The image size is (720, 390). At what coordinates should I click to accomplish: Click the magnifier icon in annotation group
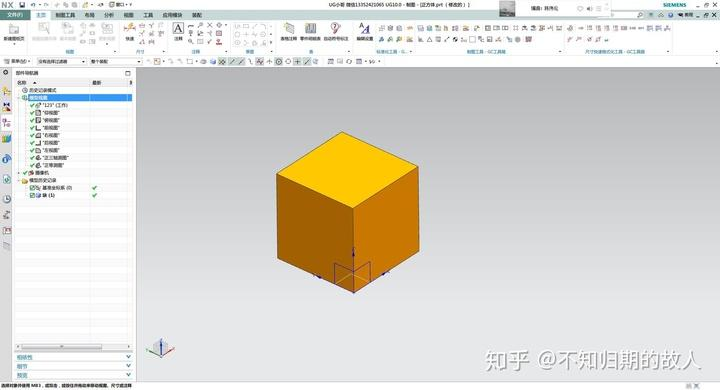tap(191, 42)
